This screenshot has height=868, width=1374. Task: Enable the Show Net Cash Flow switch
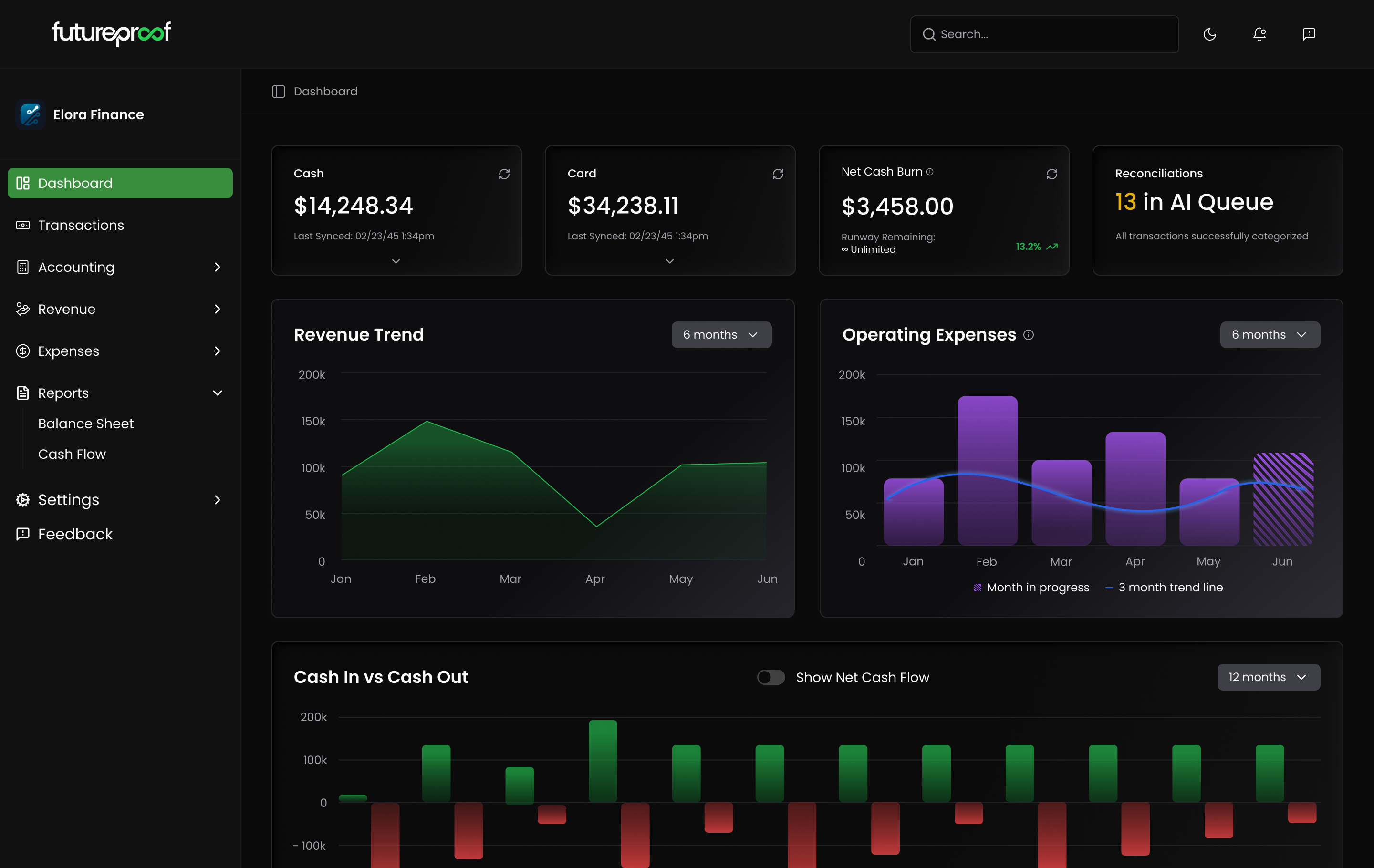(x=771, y=677)
